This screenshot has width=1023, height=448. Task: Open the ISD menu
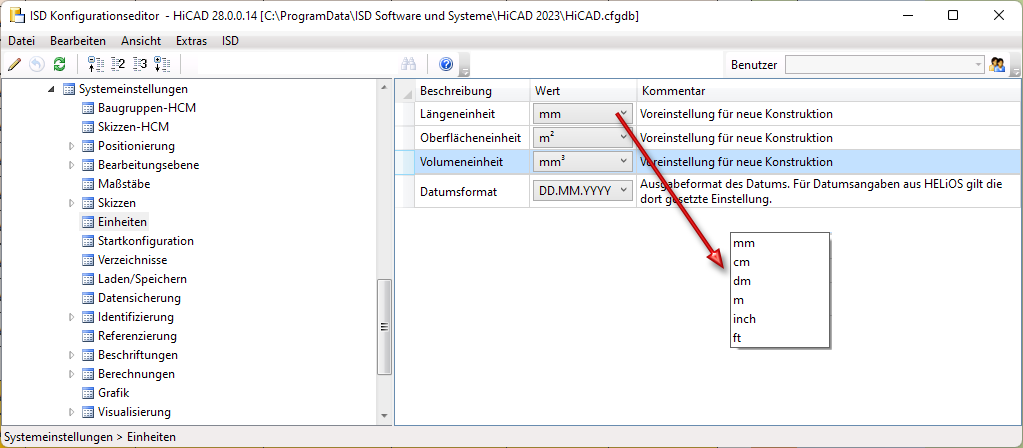point(230,40)
